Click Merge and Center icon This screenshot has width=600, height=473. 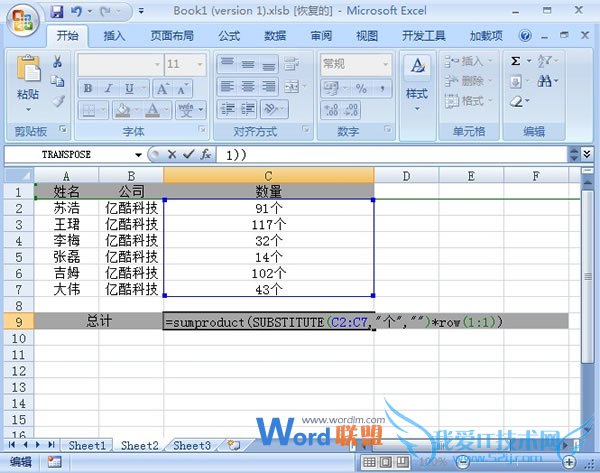(x=292, y=87)
